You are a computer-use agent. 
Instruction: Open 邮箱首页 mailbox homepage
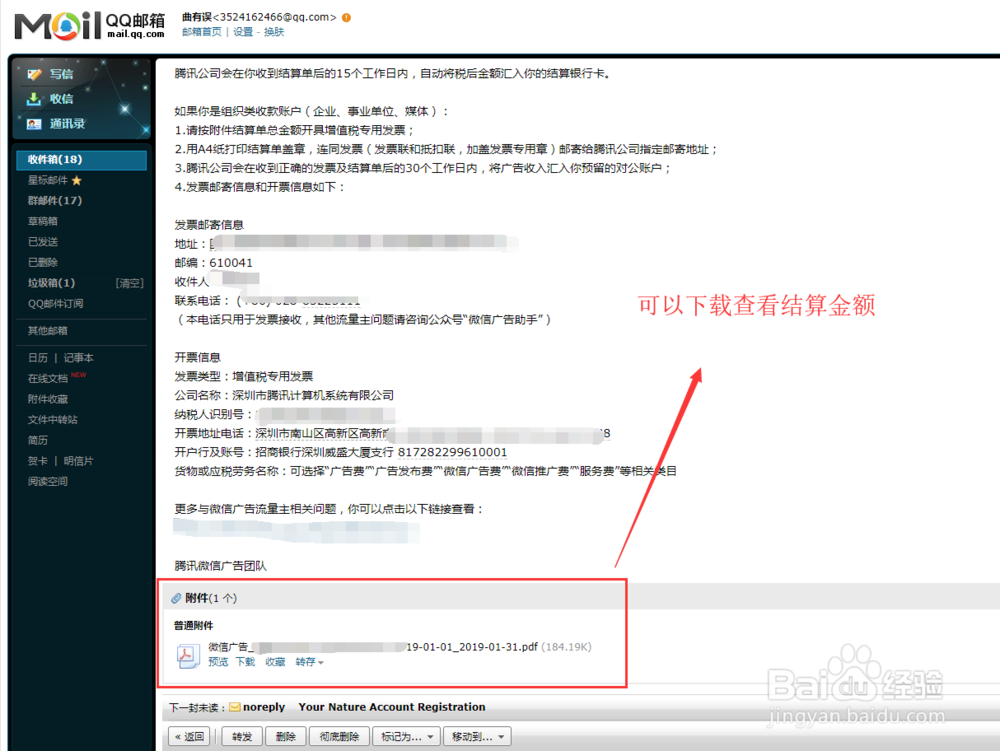(200, 31)
